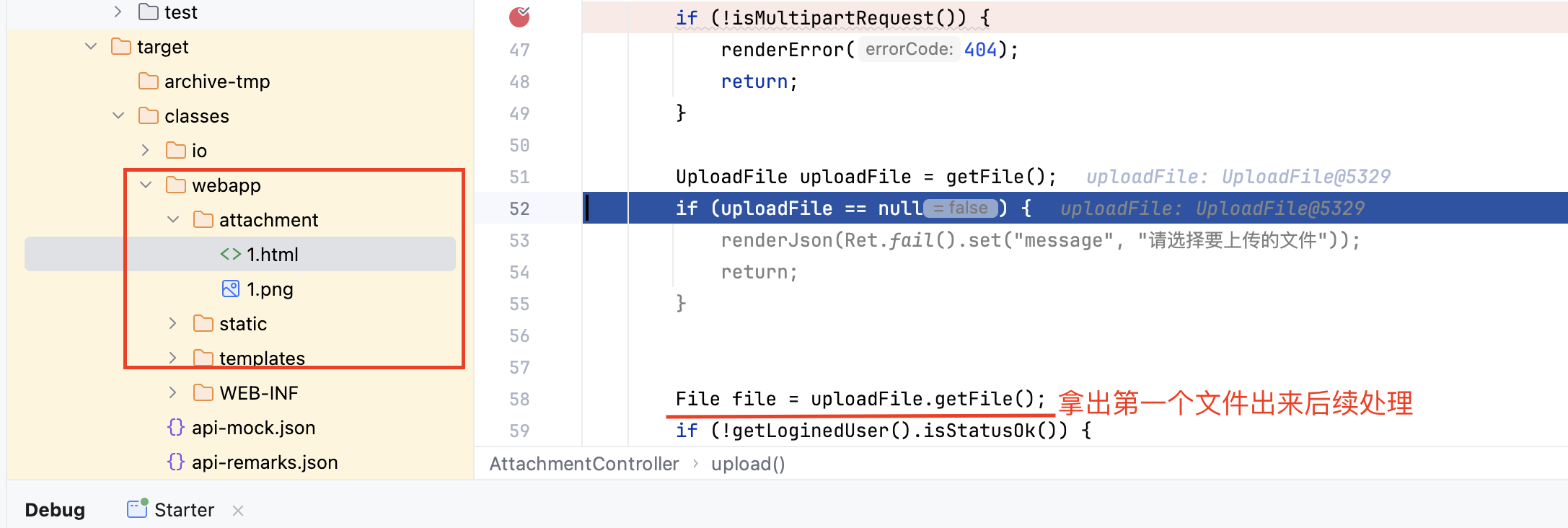Click the Starter run configuration icon

pyautogui.click(x=137, y=509)
